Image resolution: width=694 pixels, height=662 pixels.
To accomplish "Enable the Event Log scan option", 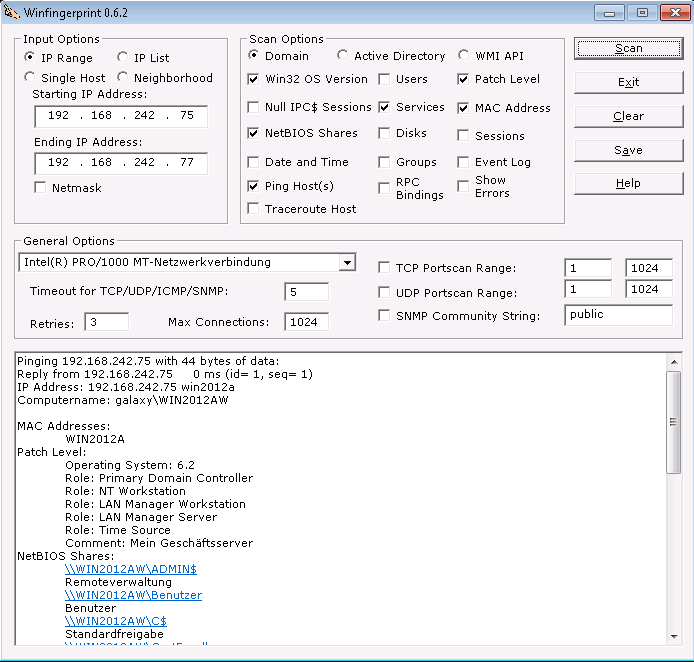I will (464, 162).
